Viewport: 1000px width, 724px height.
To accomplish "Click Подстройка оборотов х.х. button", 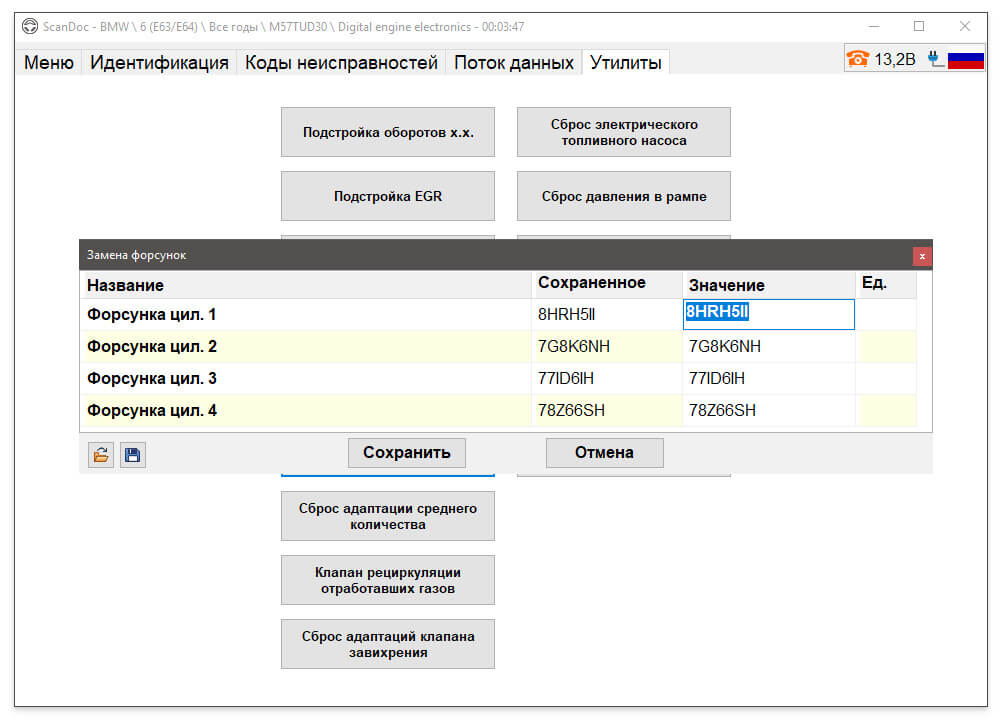I will [388, 132].
